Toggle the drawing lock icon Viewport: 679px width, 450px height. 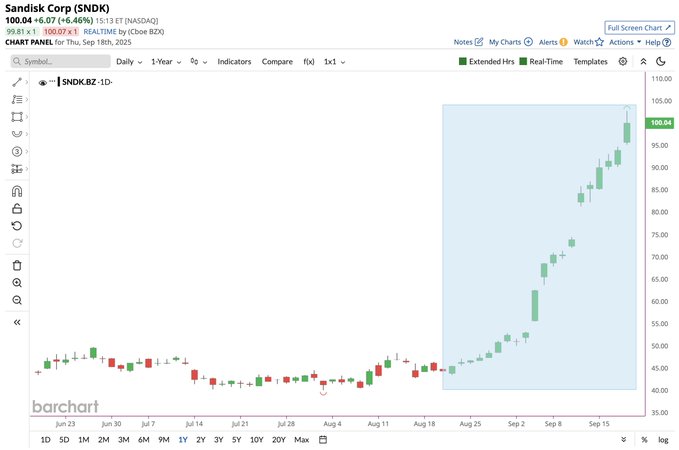tap(17, 209)
